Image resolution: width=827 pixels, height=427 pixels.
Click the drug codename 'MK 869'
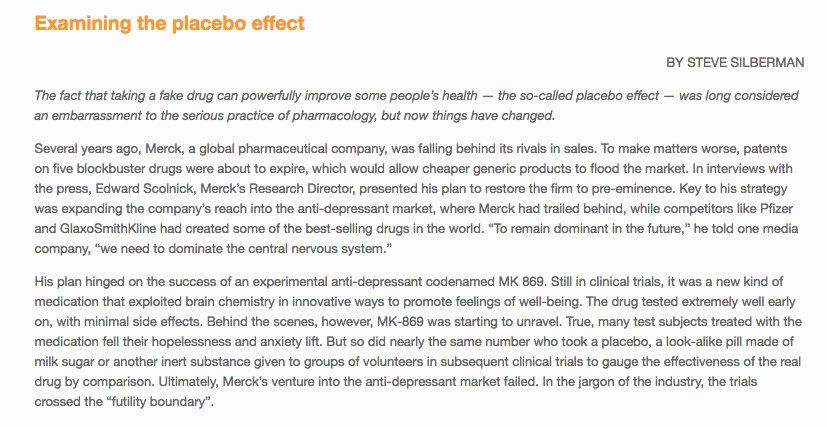(521, 282)
